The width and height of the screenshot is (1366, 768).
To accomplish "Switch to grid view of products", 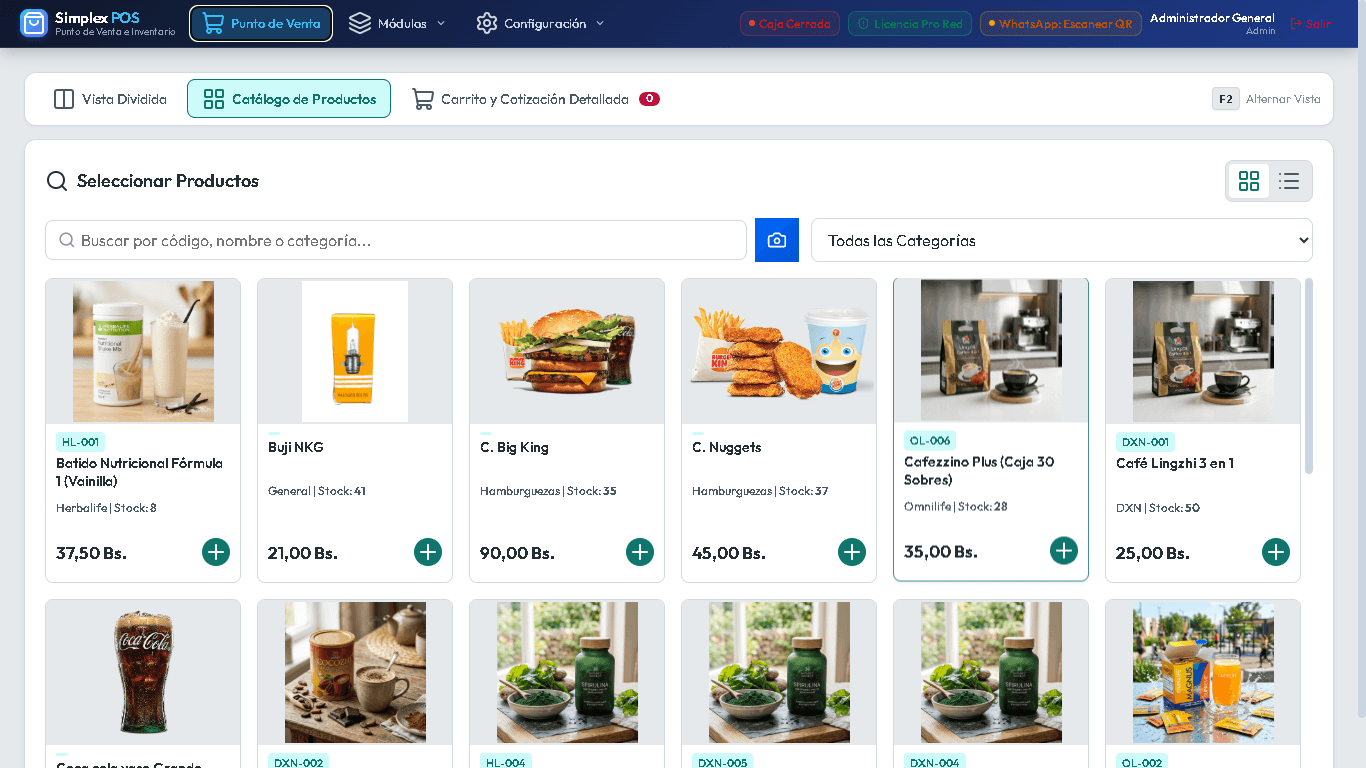I will [1249, 181].
